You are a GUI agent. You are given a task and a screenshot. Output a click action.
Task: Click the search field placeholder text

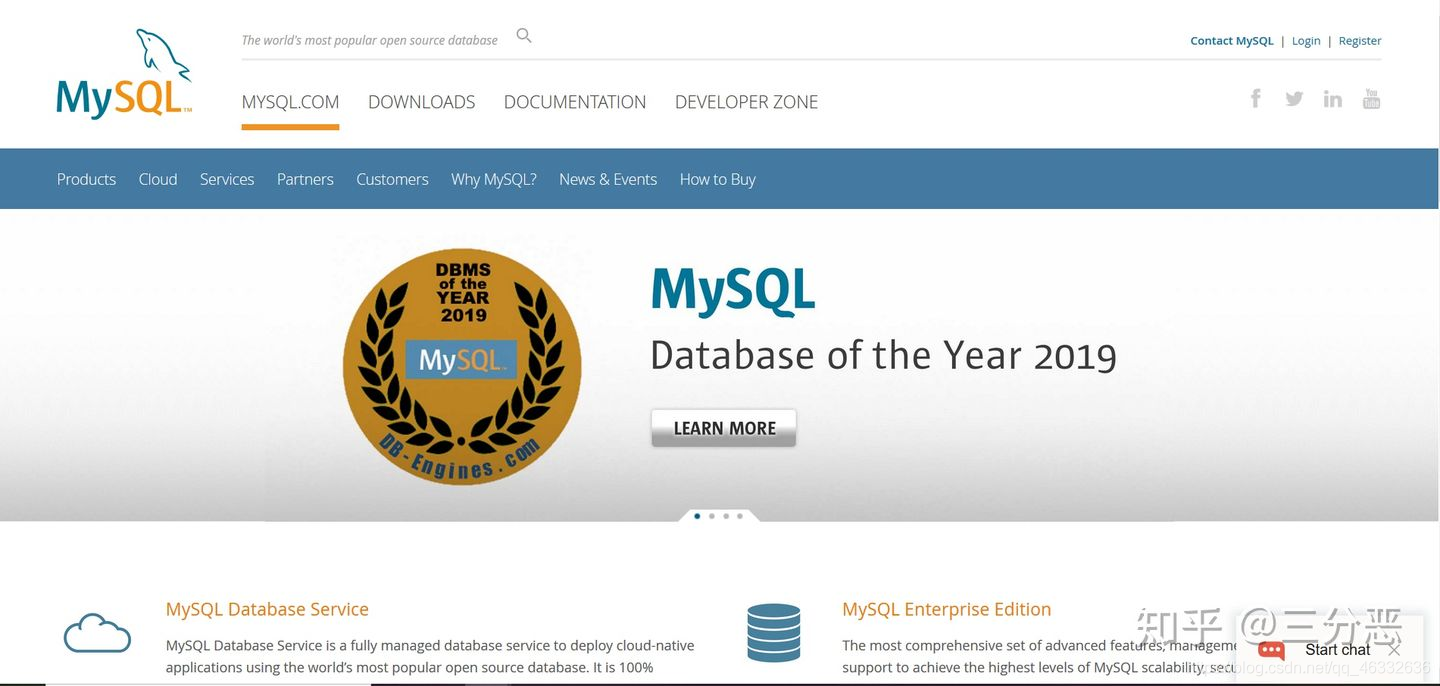[369, 40]
